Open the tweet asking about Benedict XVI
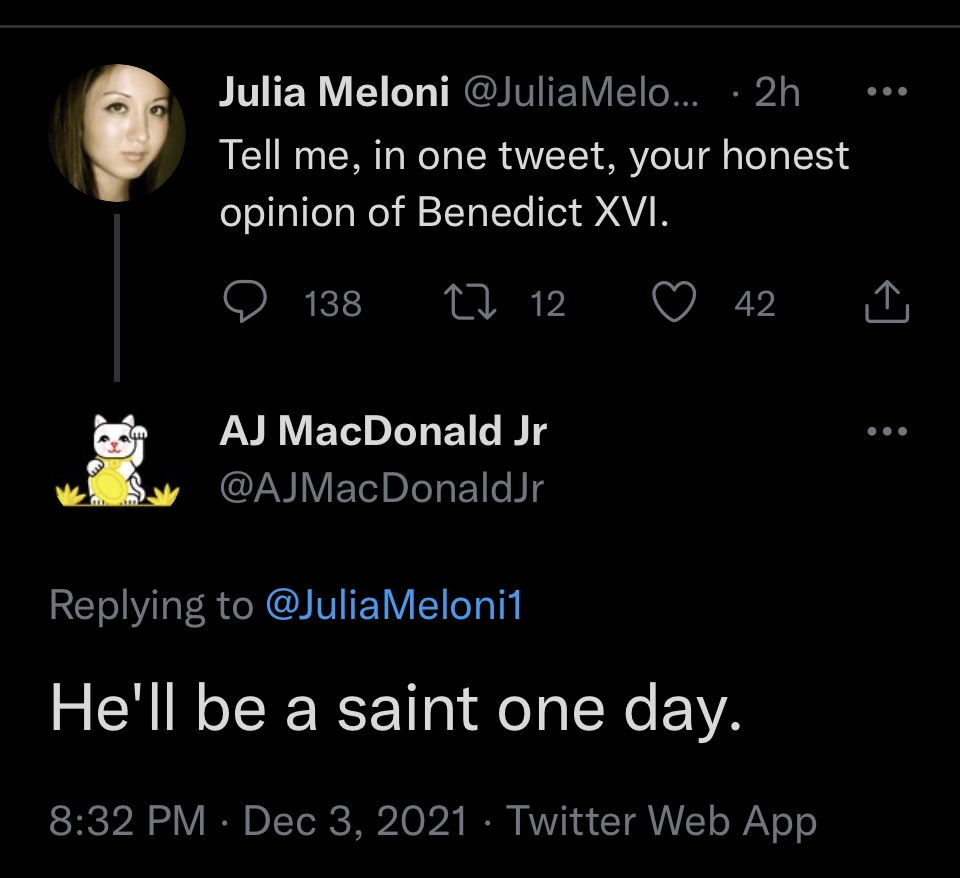Viewport: 960px width, 878px height. click(534, 185)
